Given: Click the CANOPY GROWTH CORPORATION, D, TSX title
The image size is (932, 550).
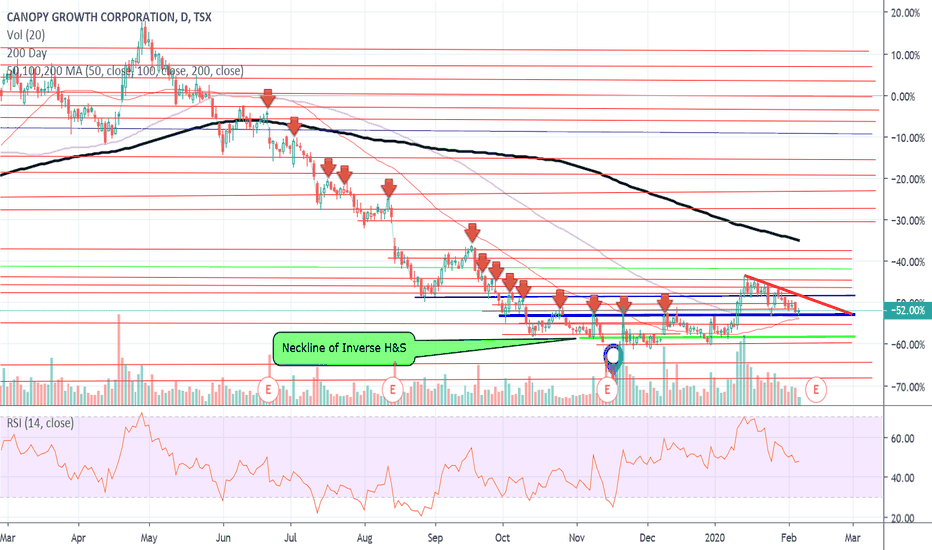Looking at the screenshot, I should (x=109, y=17).
